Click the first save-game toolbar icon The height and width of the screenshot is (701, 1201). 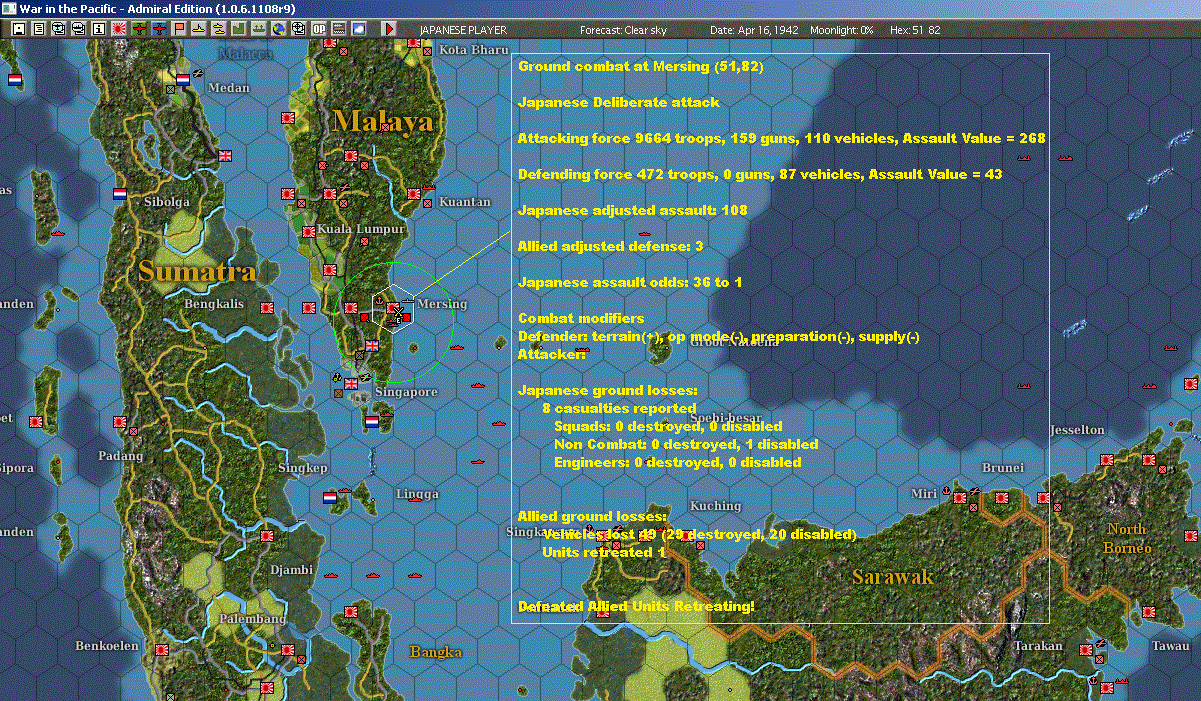(18, 29)
